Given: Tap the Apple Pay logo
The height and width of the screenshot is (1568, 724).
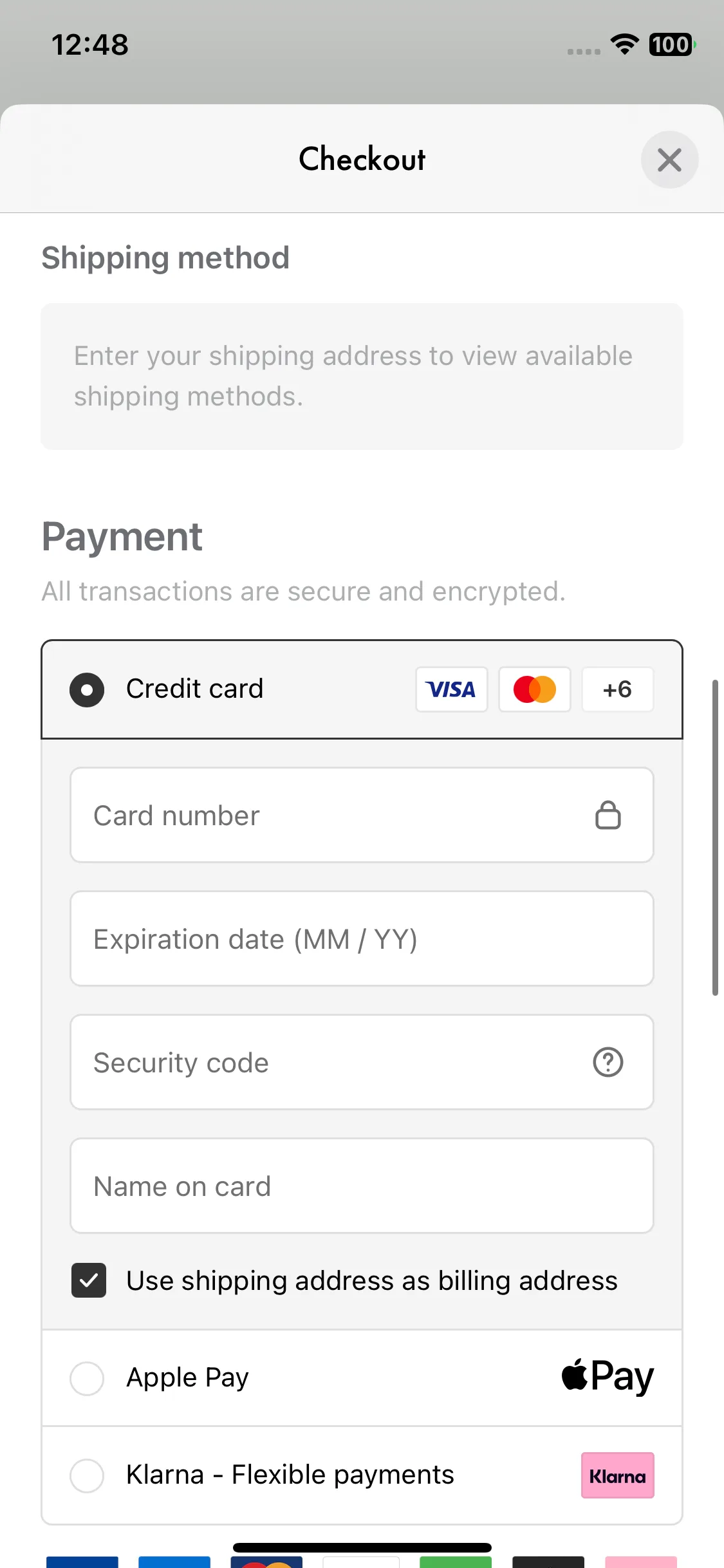Looking at the screenshot, I should (x=608, y=1377).
